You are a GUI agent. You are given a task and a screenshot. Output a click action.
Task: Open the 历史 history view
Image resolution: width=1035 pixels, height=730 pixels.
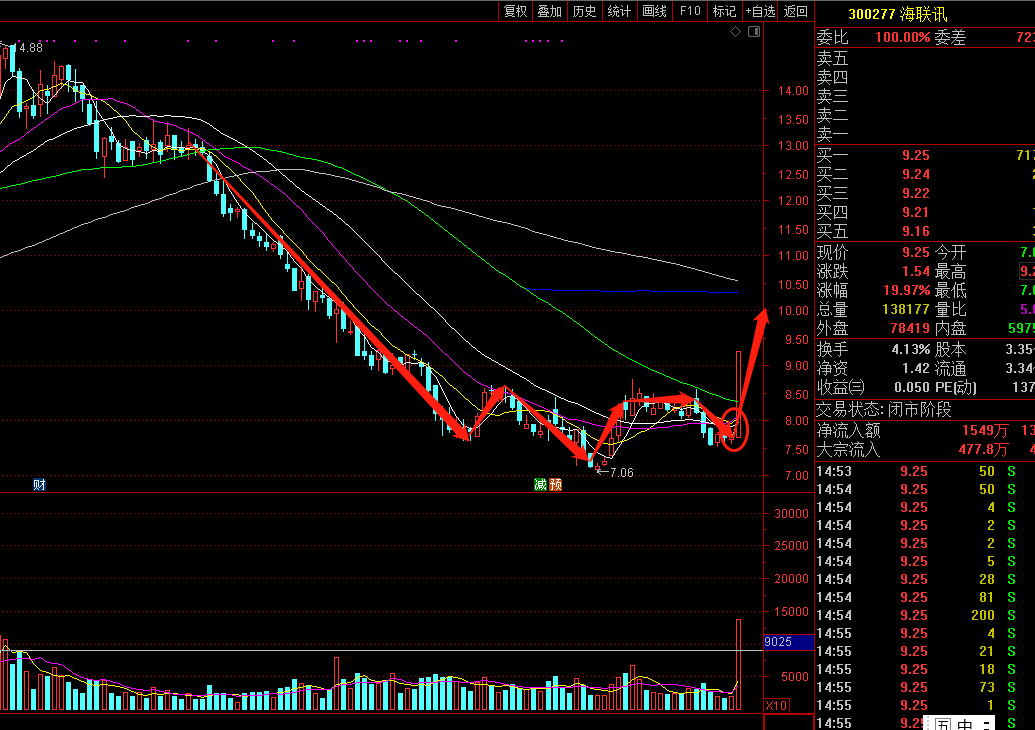tap(584, 11)
